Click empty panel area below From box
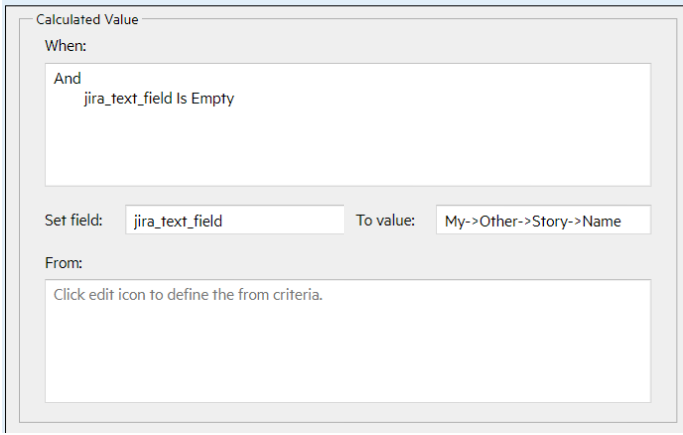The width and height of the screenshot is (683, 435). [346, 415]
